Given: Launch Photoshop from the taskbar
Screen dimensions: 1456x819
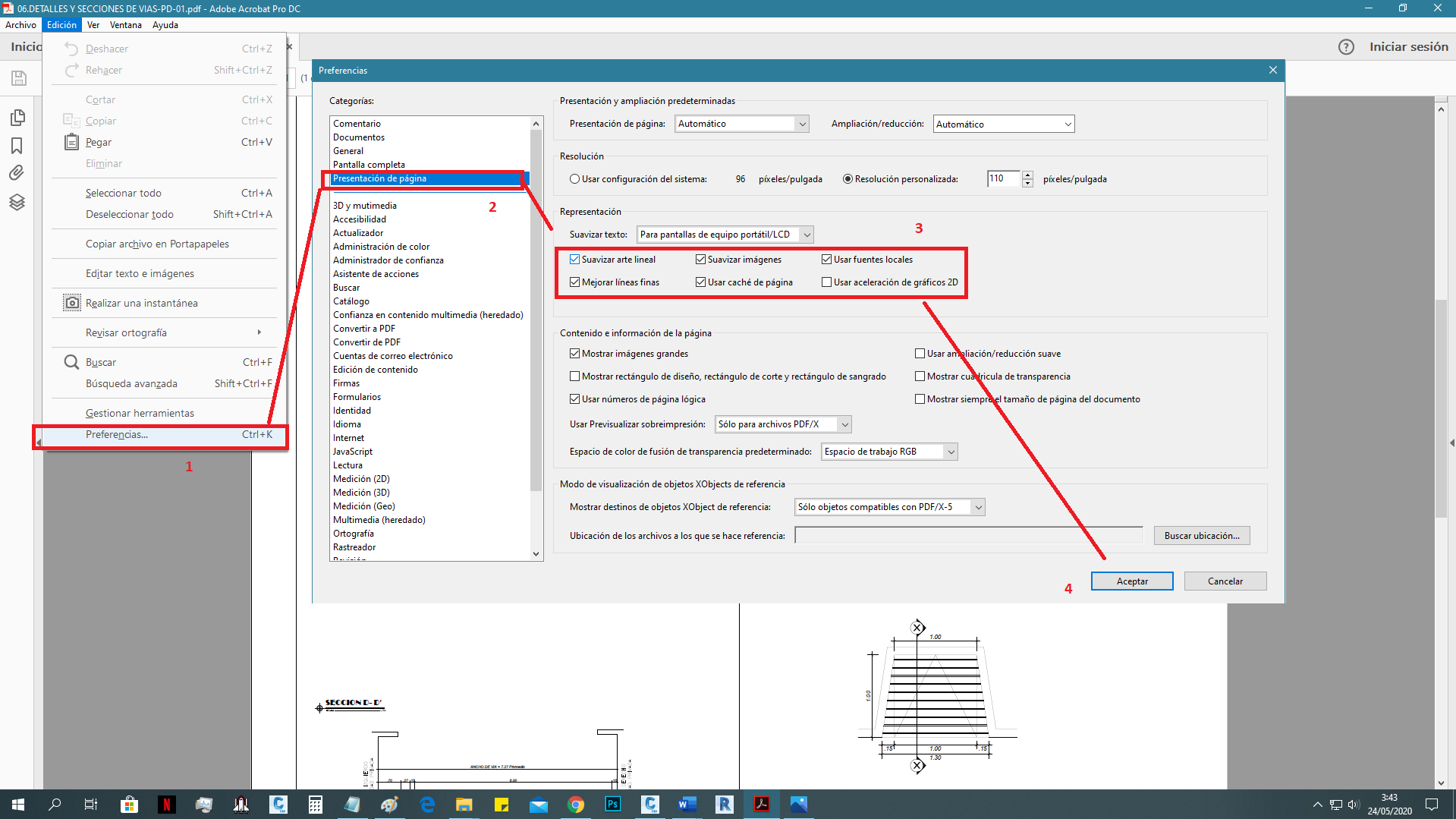Looking at the screenshot, I should [x=613, y=805].
